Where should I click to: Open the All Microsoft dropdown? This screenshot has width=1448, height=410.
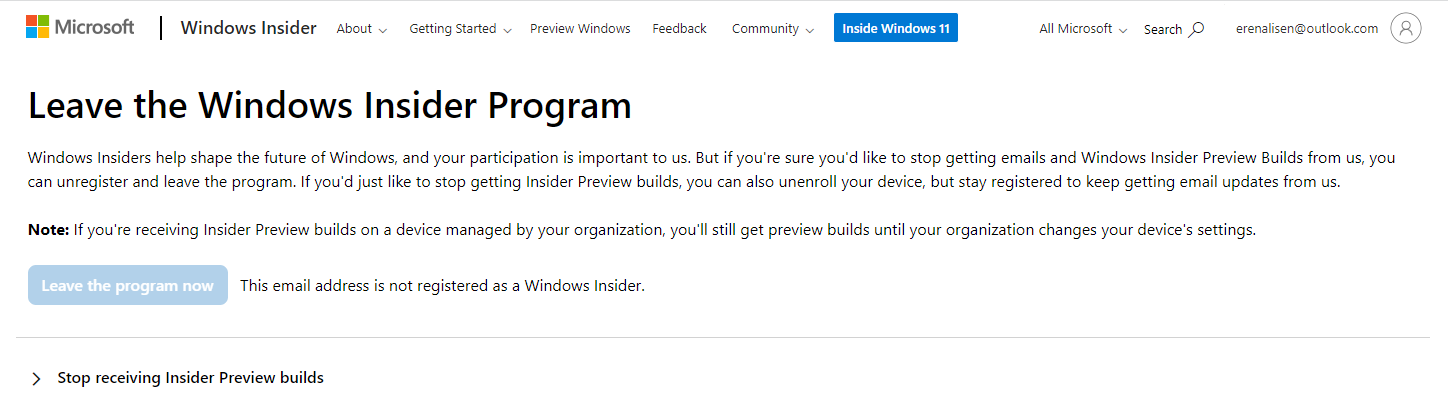point(1083,29)
